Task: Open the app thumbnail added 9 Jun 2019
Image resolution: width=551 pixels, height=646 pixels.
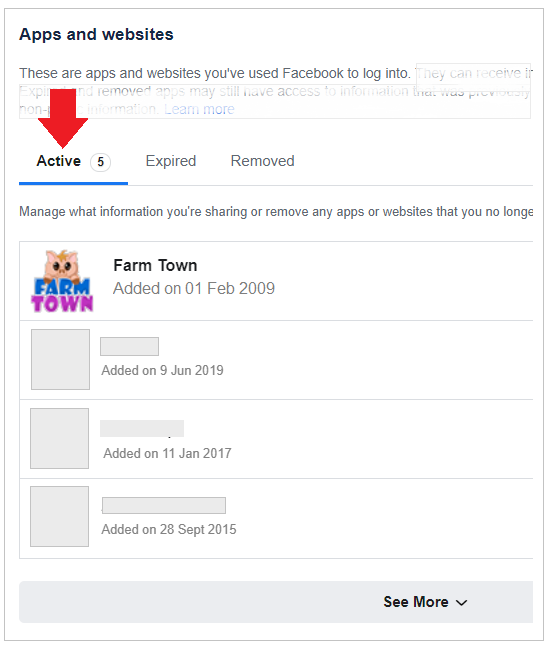Action: click(60, 359)
